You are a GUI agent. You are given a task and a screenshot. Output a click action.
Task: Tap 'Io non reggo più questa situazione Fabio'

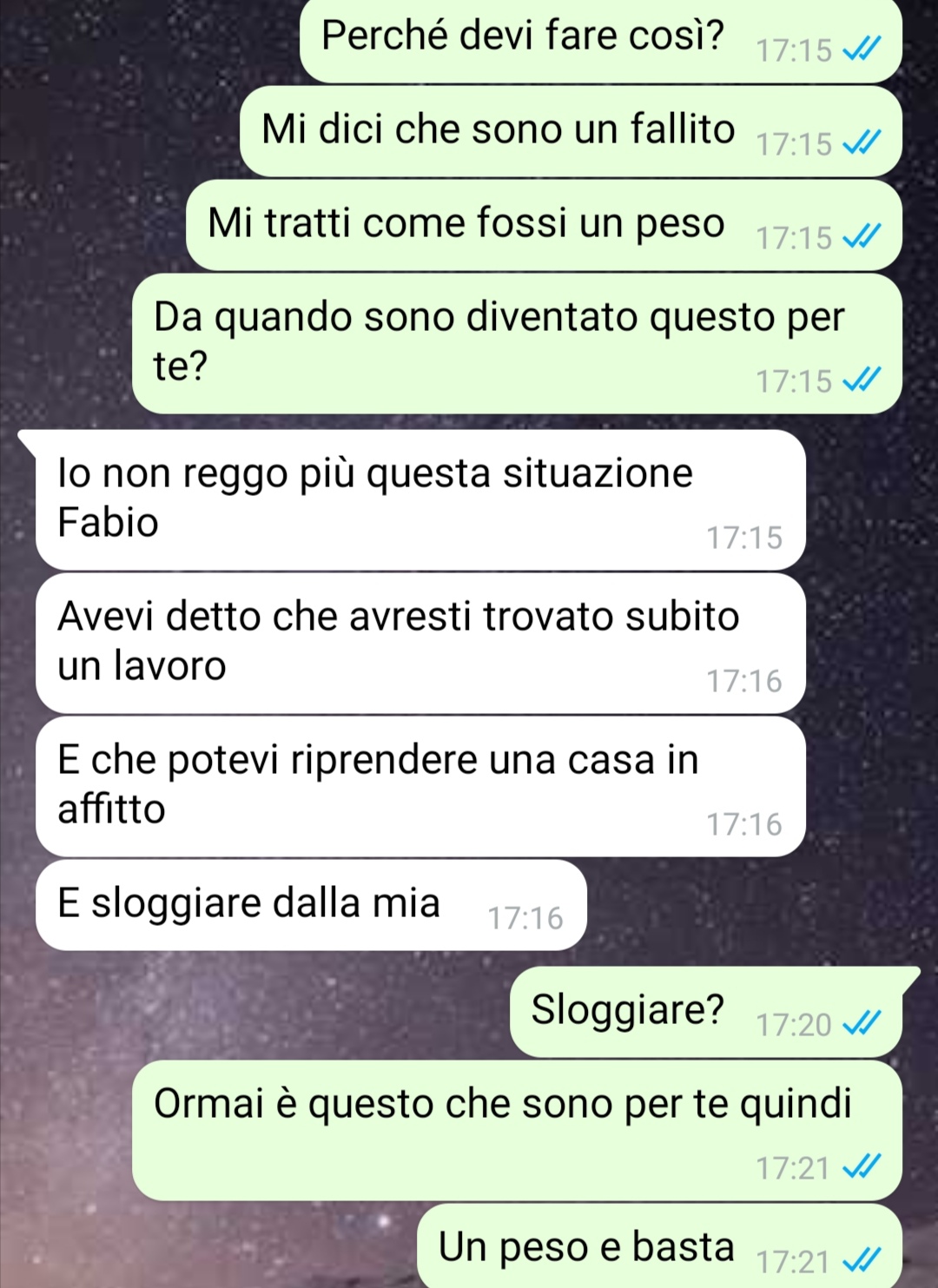click(420, 500)
